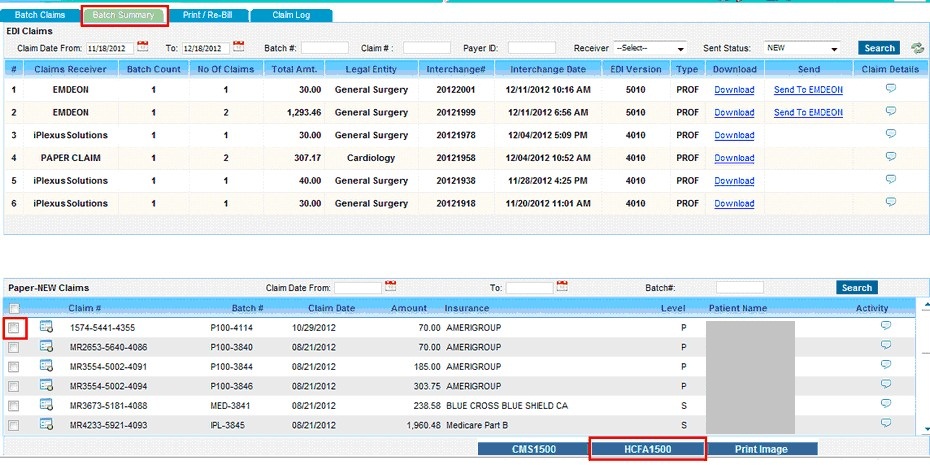
Task: View claim icon for MR3554-5002-4091
Action: (x=46, y=365)
